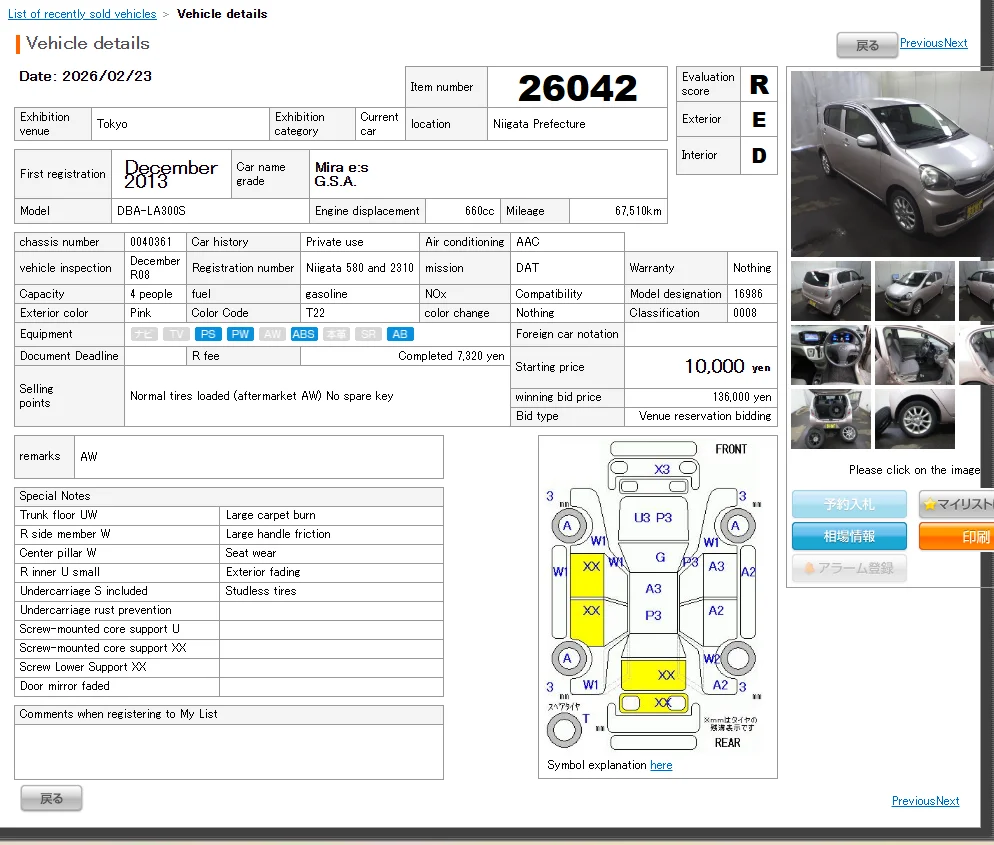994x845 pixels.
Task: Open the large main photo of the pink car
Action: [892, 164]
